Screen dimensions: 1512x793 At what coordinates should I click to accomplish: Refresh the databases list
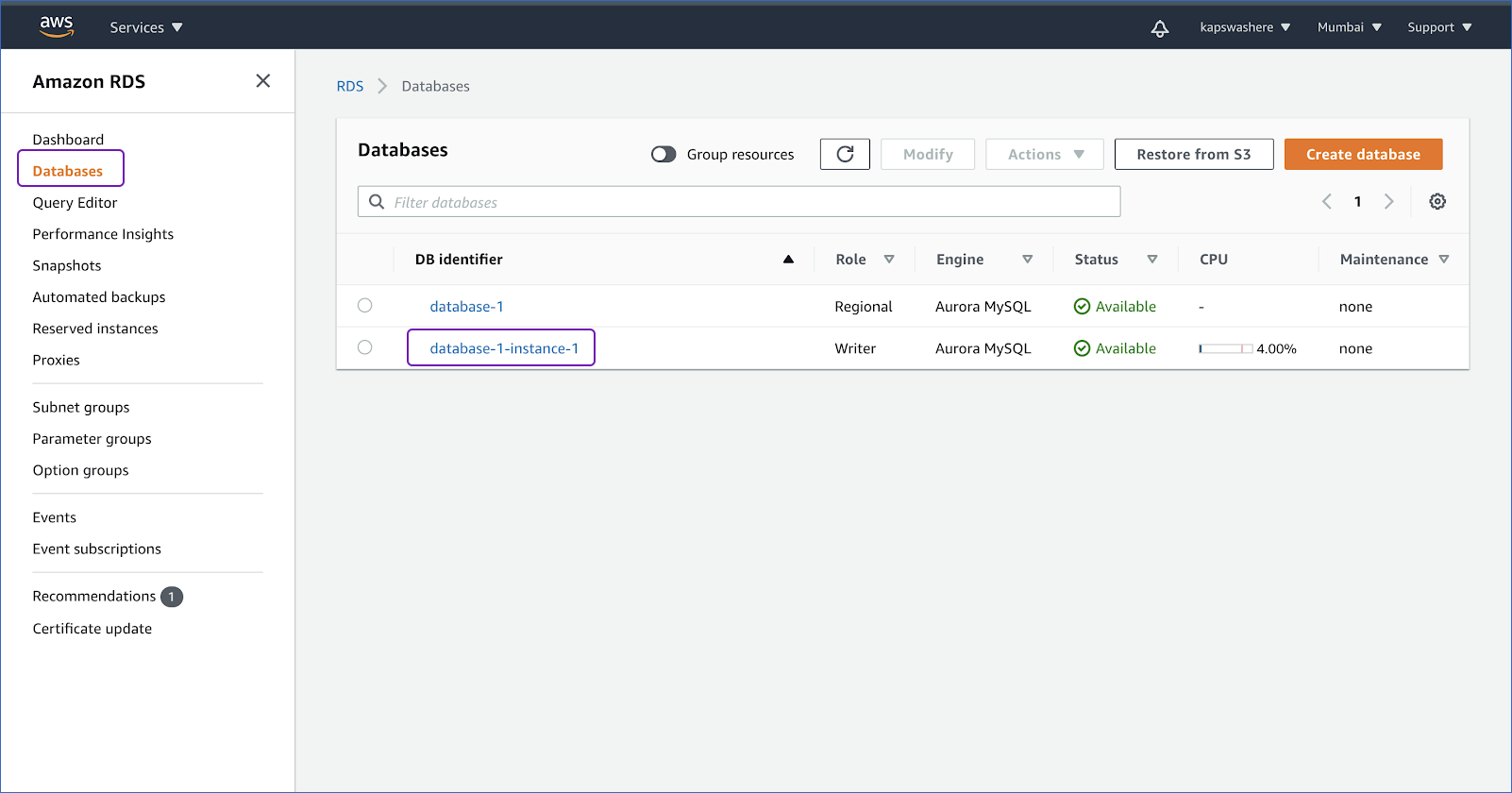tap(845, 154)
